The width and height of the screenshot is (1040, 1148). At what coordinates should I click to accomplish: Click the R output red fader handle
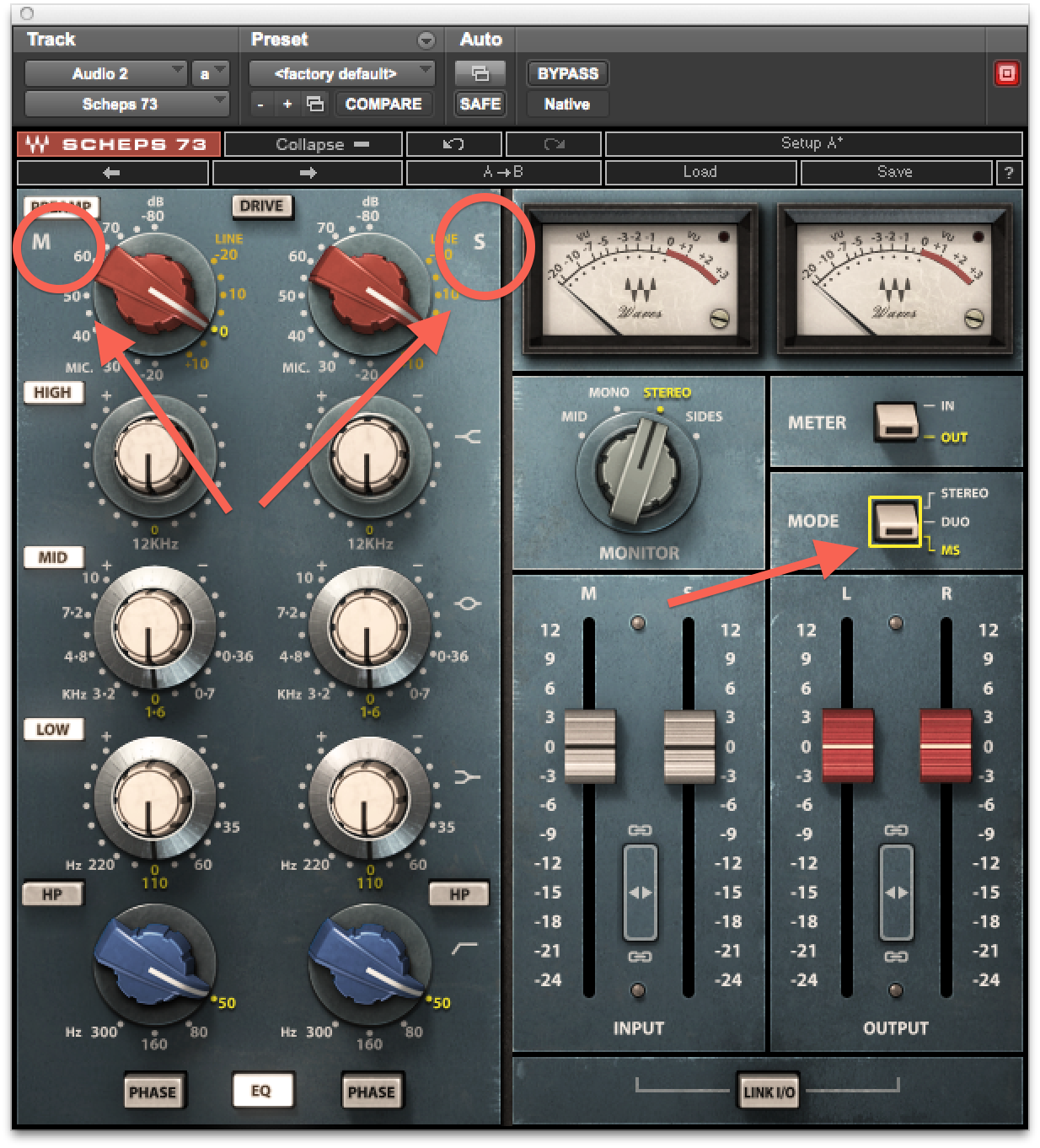point(946,746)
